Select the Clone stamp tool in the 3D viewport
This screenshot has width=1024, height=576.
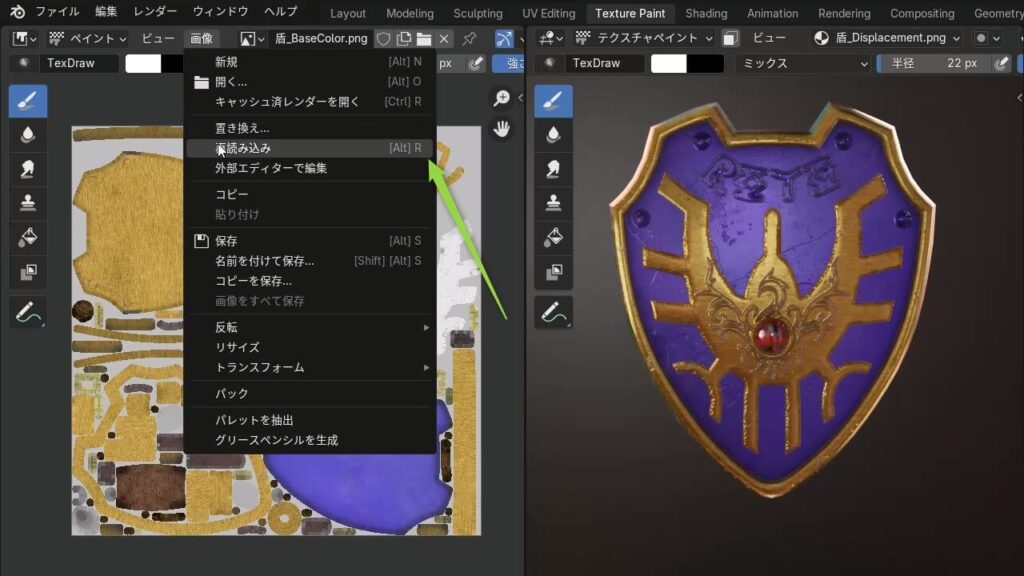[x=553, y=203]
